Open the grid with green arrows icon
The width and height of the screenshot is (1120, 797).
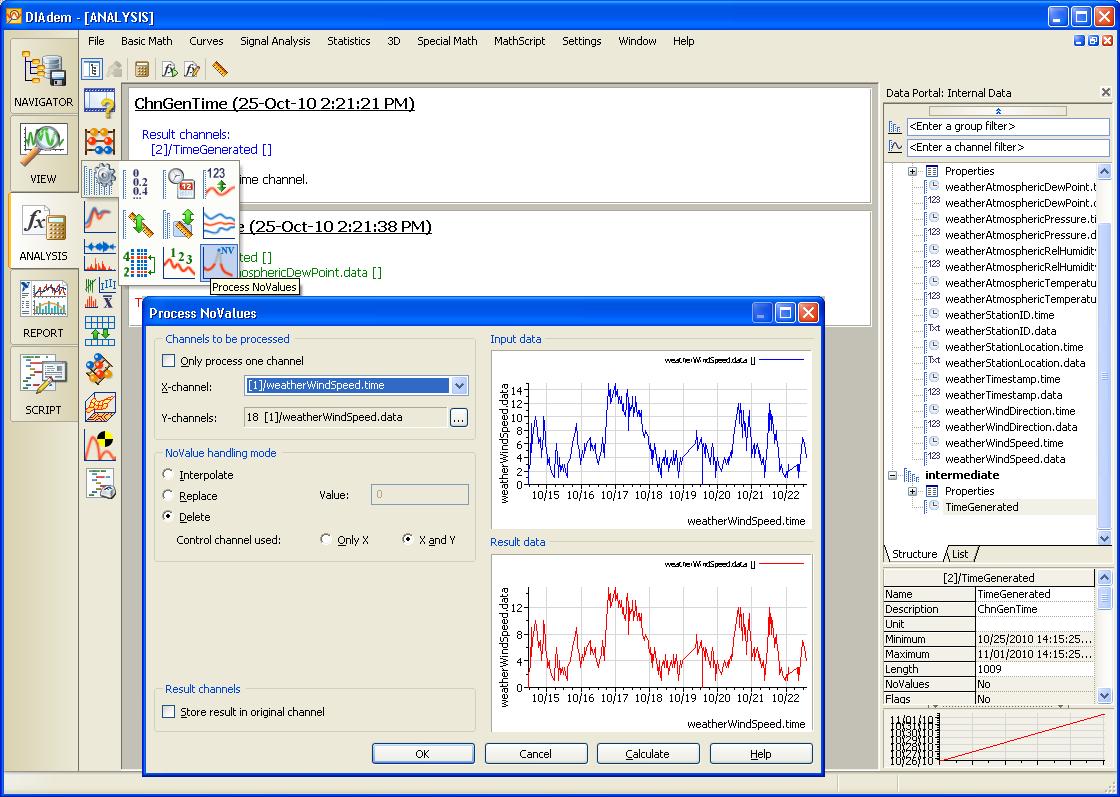100,330
